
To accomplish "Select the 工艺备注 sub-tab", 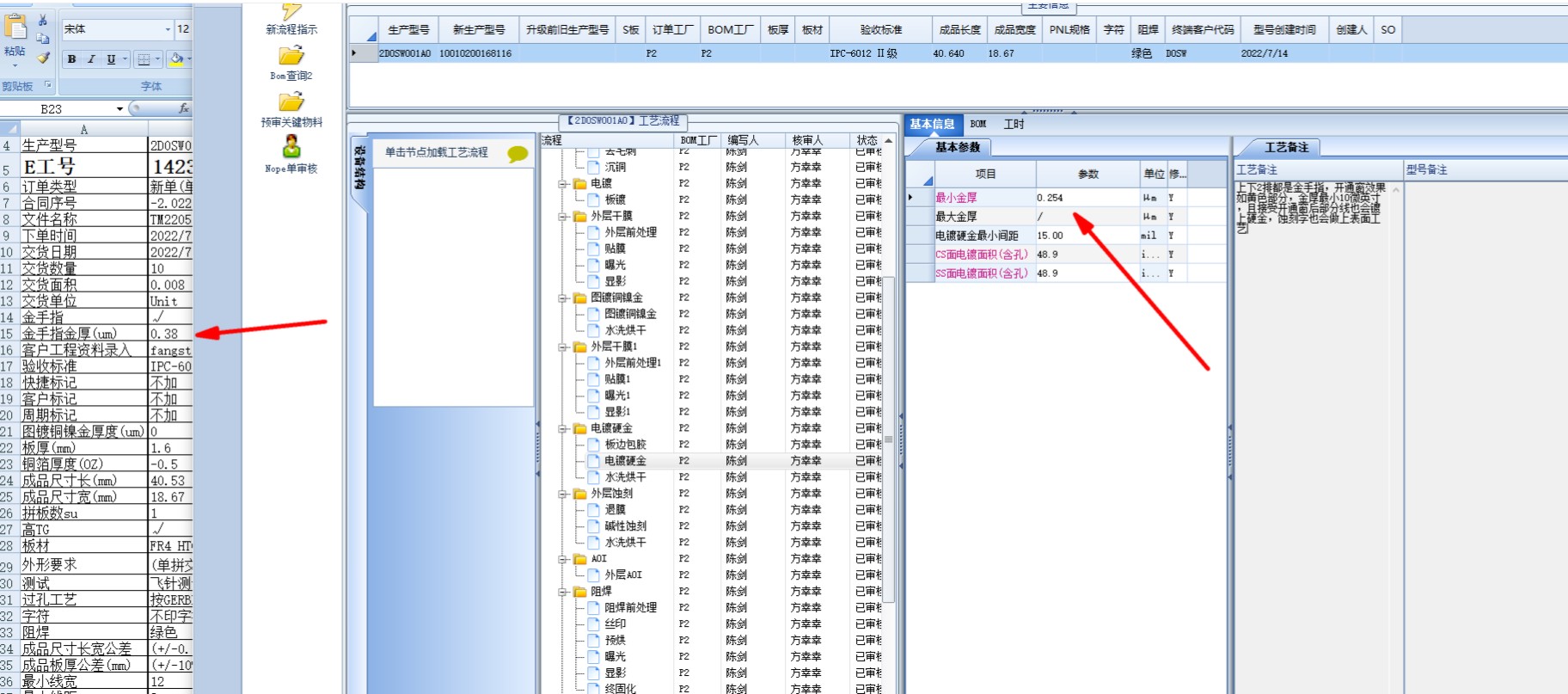I will [x=1286, y=147].
